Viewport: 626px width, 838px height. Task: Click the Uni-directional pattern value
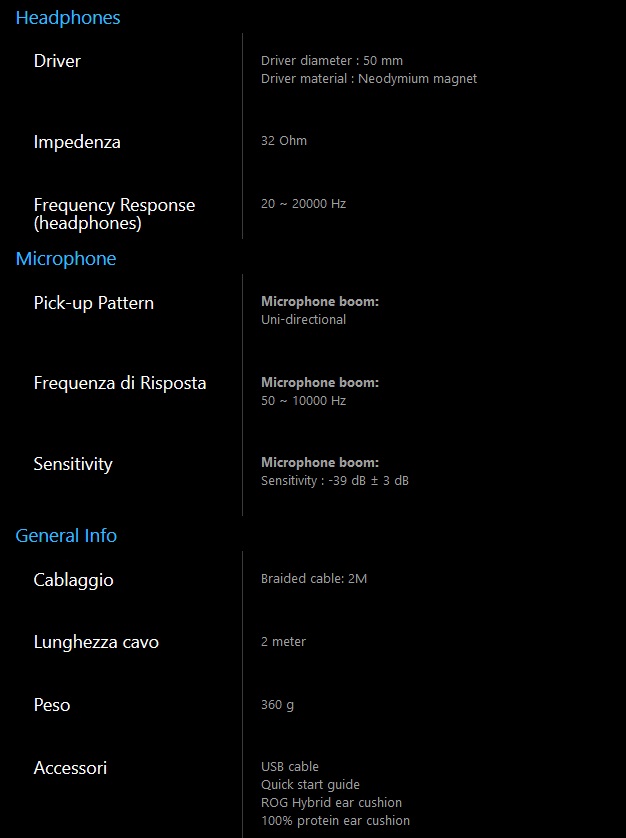[303, 320]
